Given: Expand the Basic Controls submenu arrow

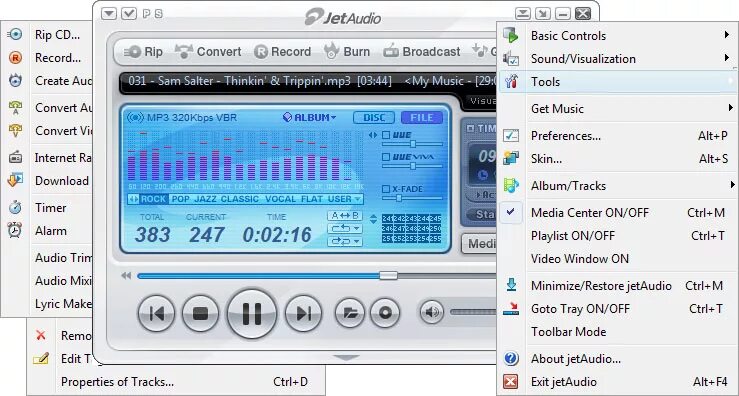Looking at the screenshot, I should (x=727, y=35).
